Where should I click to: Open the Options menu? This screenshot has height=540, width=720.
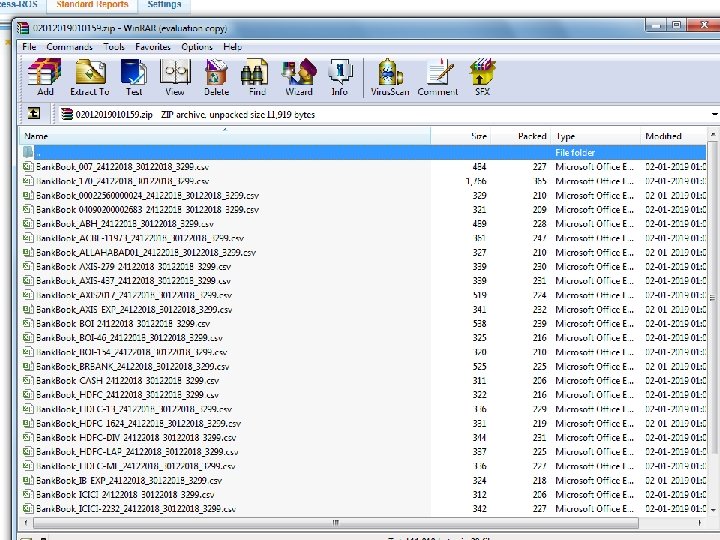tap(197, 46)
